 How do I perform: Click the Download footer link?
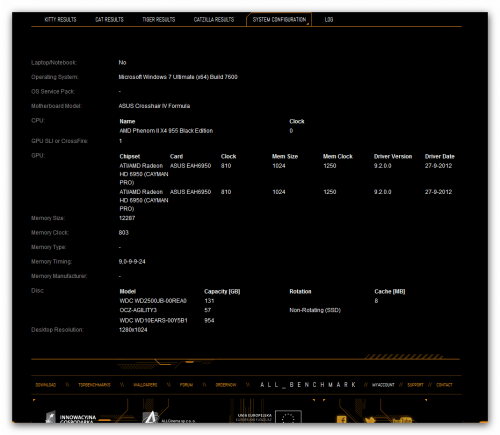(x=46, y=385)
